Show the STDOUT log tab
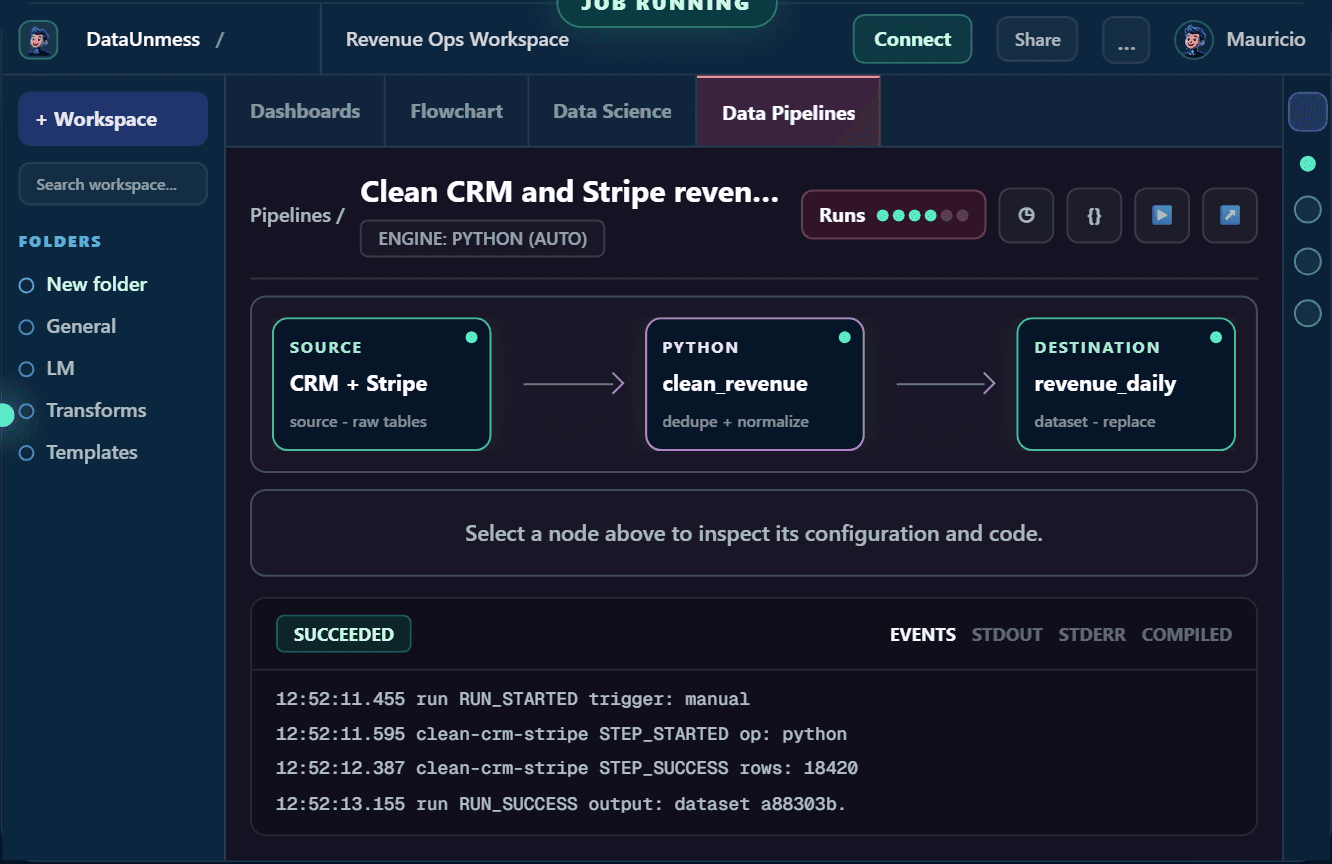 [1007, 634]
